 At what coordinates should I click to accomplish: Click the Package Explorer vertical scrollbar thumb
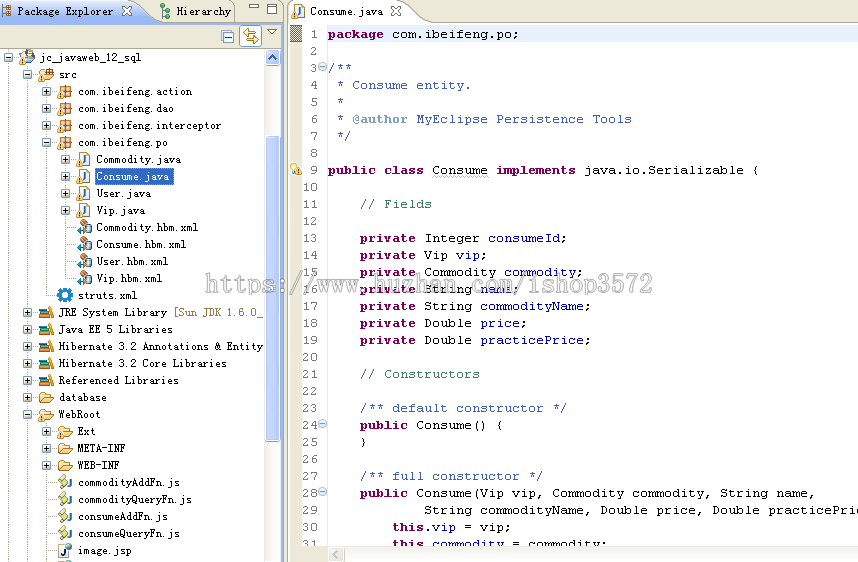coord(273,288)
